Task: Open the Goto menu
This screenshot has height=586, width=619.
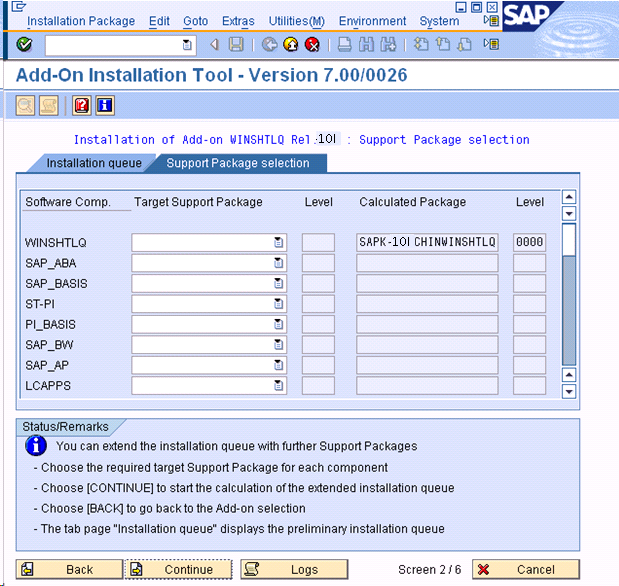Action: tap(195, 21)
